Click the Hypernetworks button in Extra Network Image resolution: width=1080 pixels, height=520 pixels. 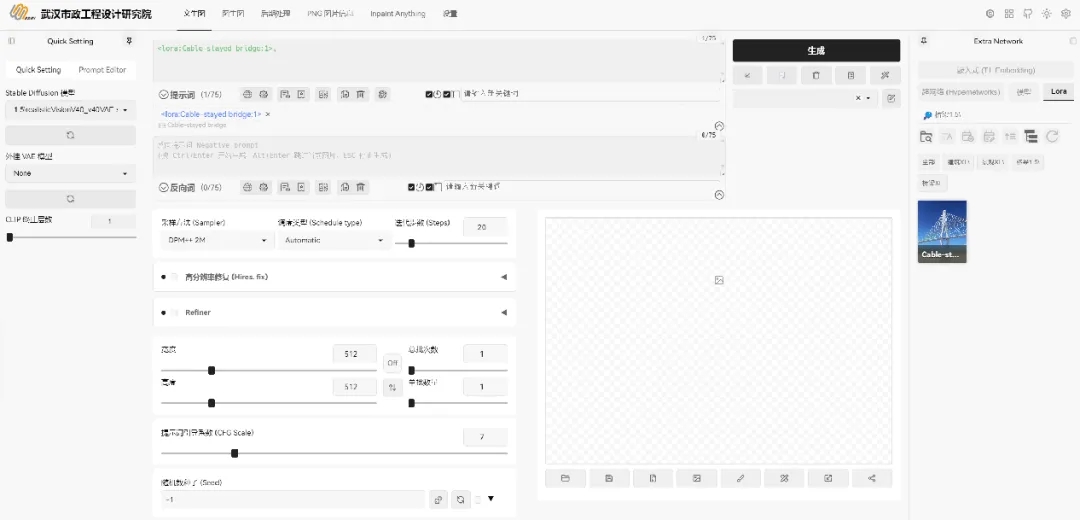click(x=960, y=91)
